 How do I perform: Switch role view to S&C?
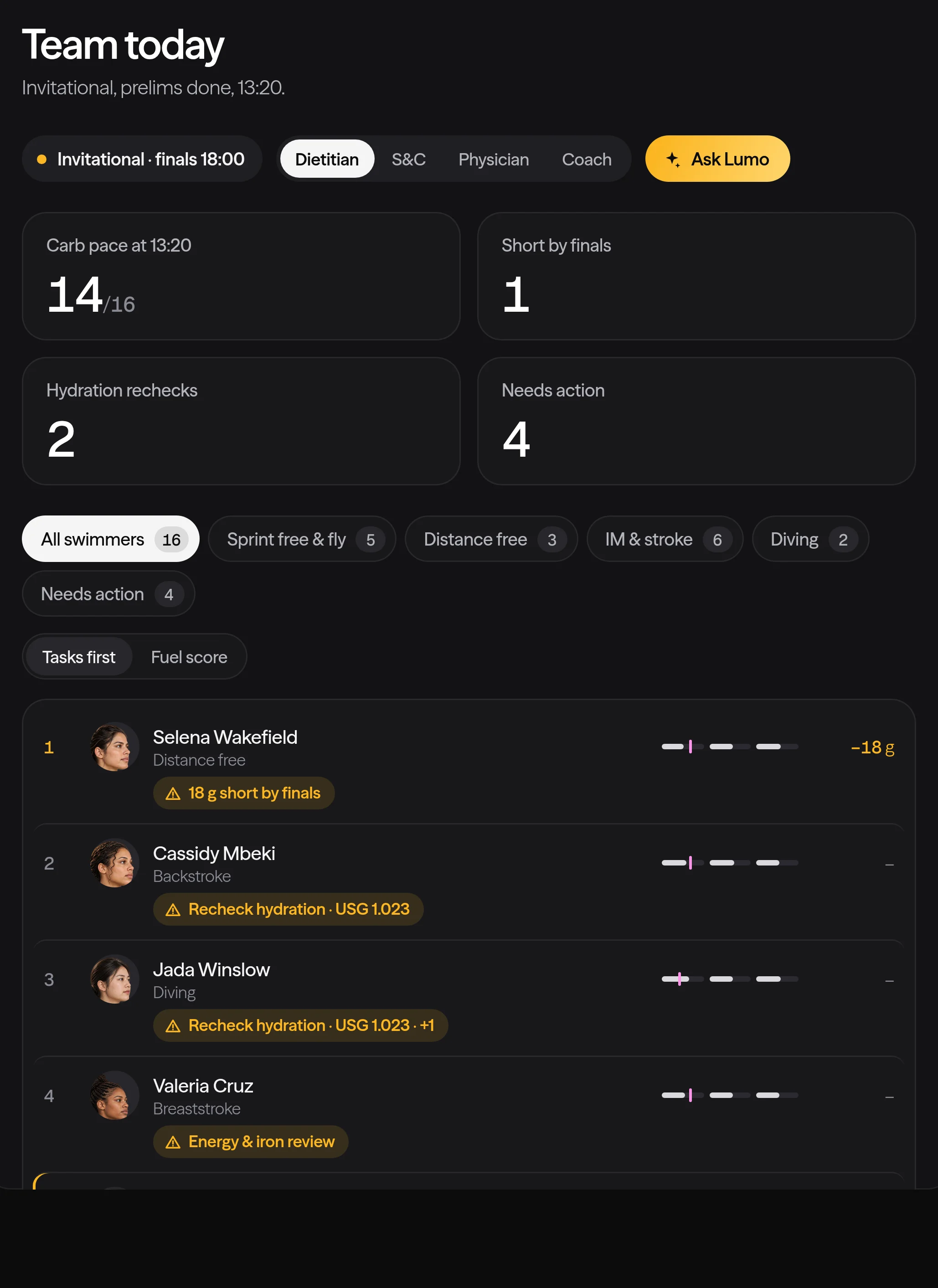408,159
